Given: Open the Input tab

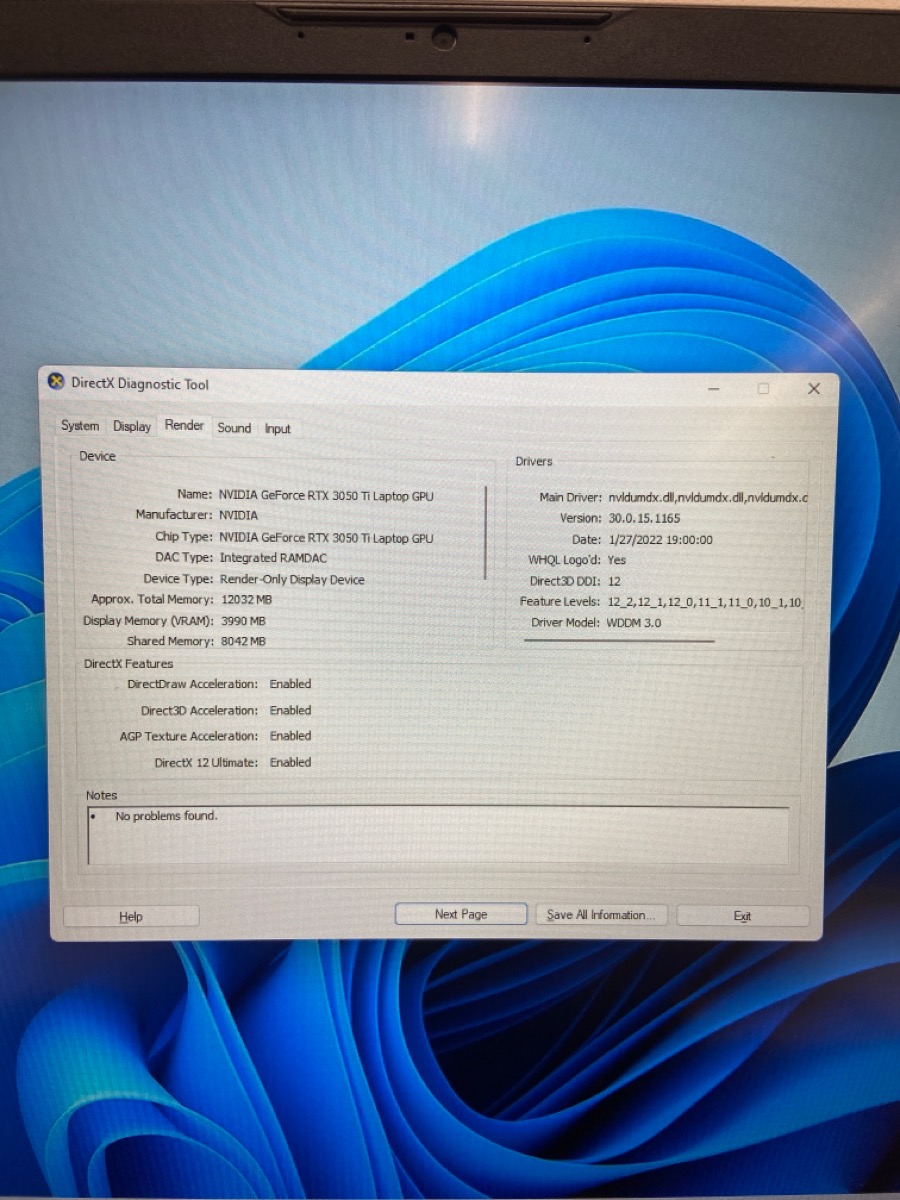Looking at the screenshot, I should [x=278, y=429].
